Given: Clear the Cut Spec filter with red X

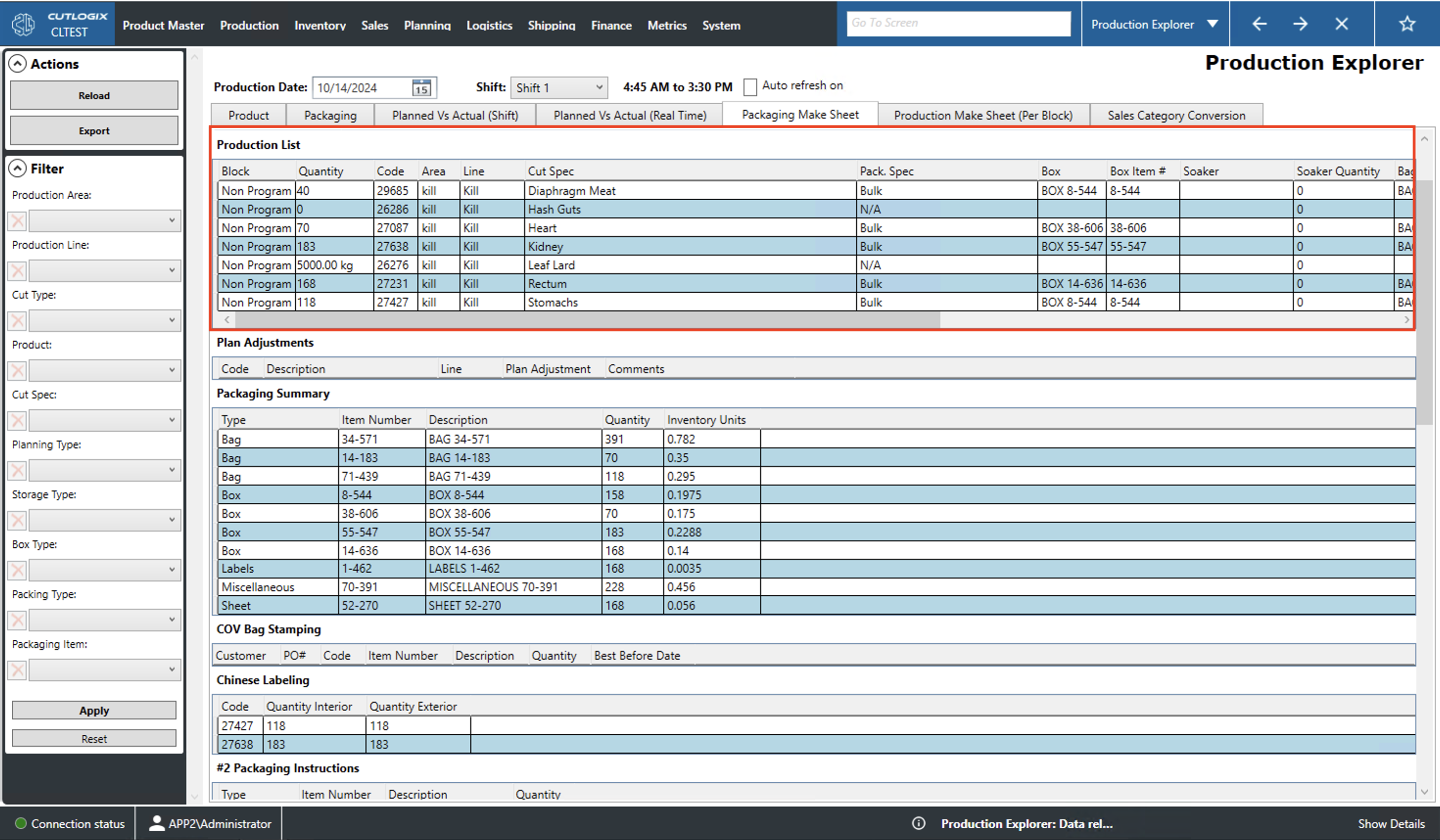Looking at the screenshot, I should (17, 420).
